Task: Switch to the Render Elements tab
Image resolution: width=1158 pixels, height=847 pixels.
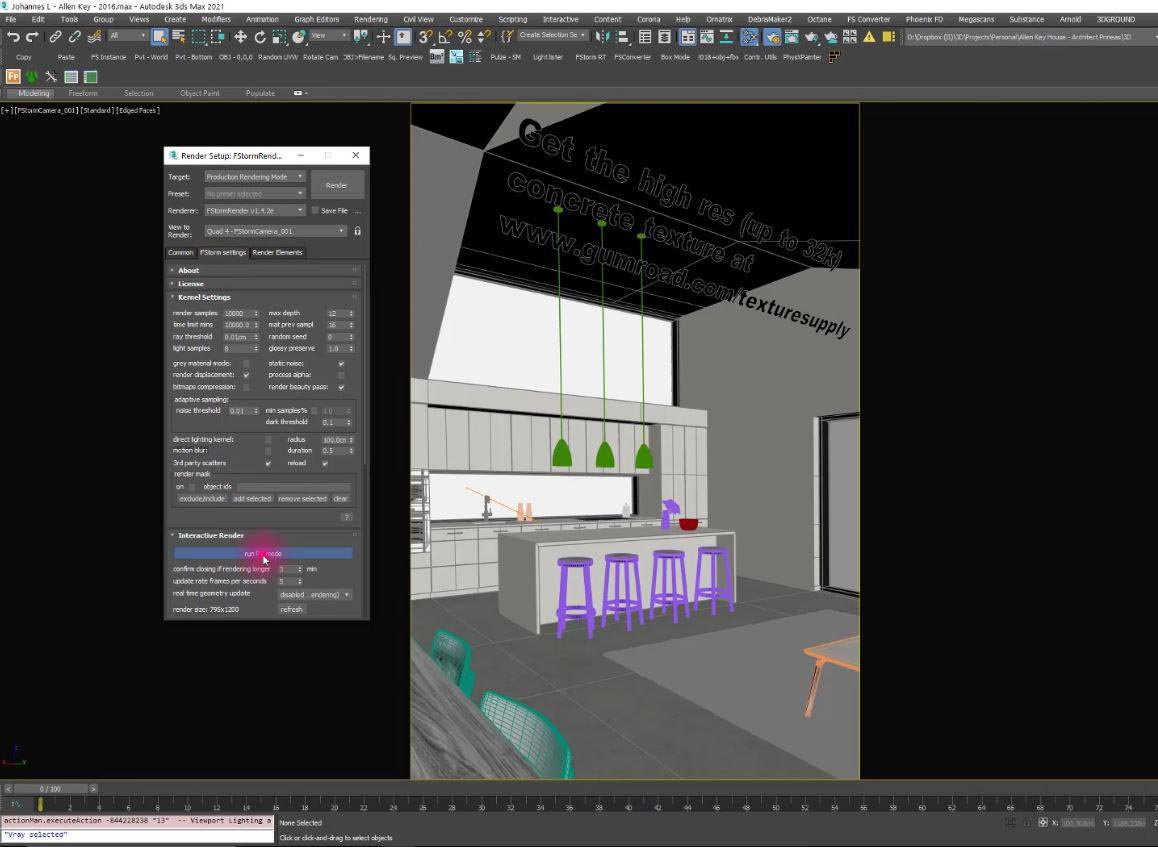Action: tap(277, 253)
